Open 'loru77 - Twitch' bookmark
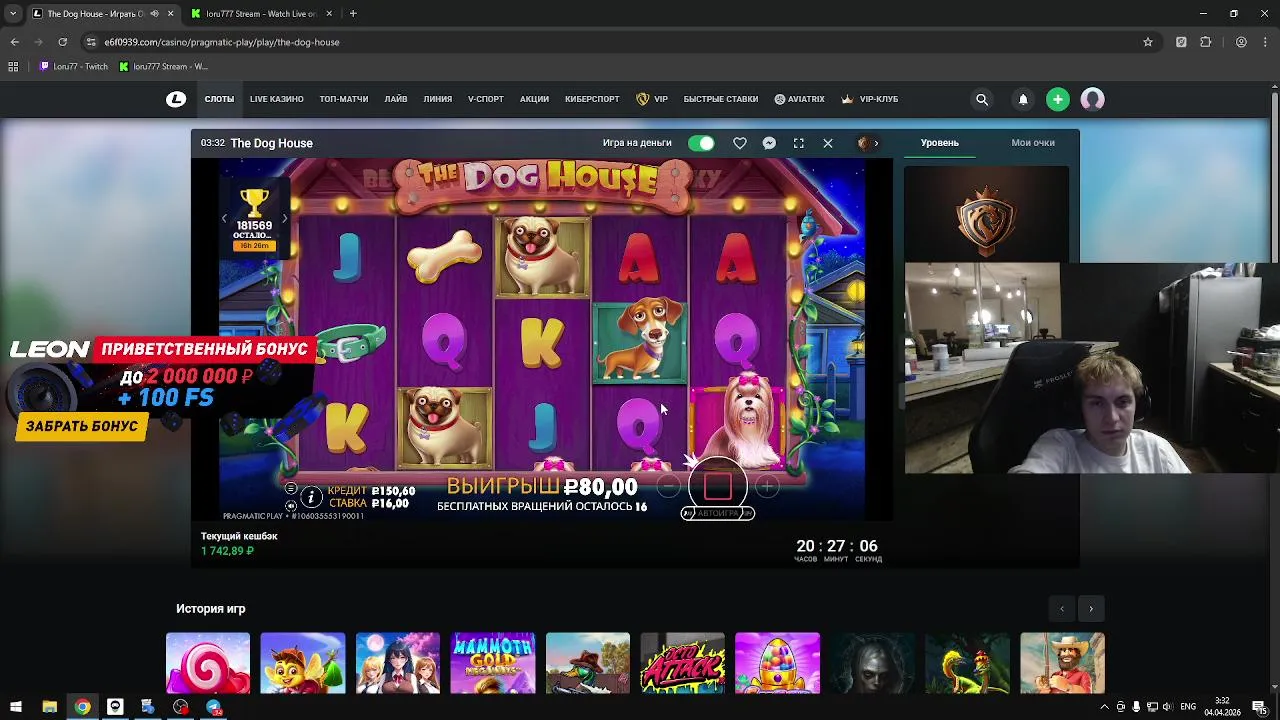 point(74,66)
